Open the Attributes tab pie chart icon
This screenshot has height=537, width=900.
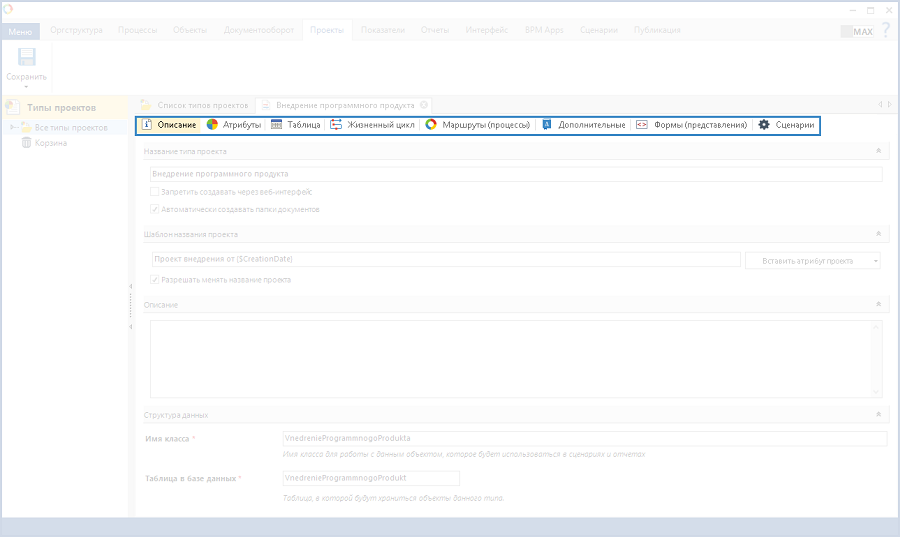point(213,125)
